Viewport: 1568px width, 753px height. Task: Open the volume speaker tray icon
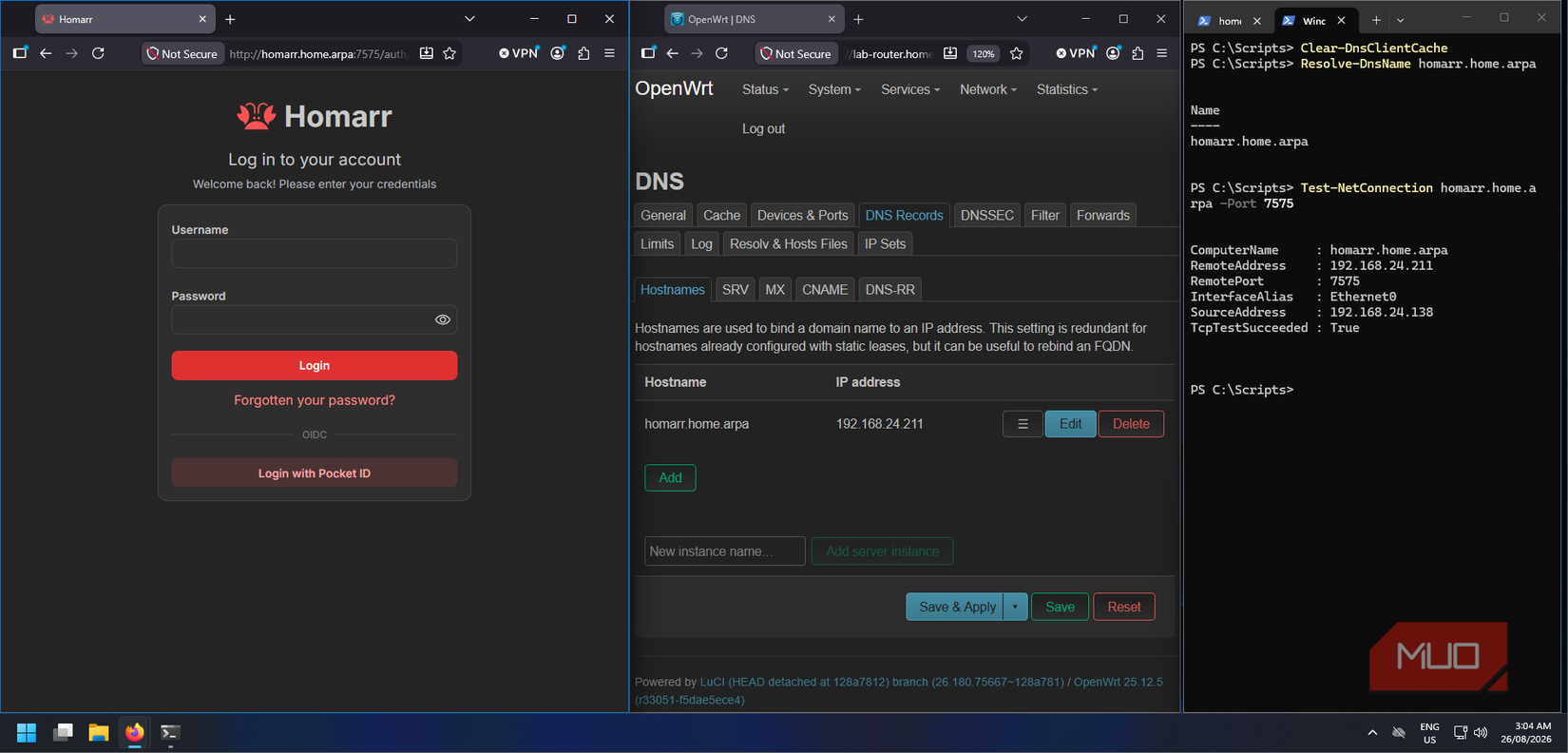pos(1481,732)
